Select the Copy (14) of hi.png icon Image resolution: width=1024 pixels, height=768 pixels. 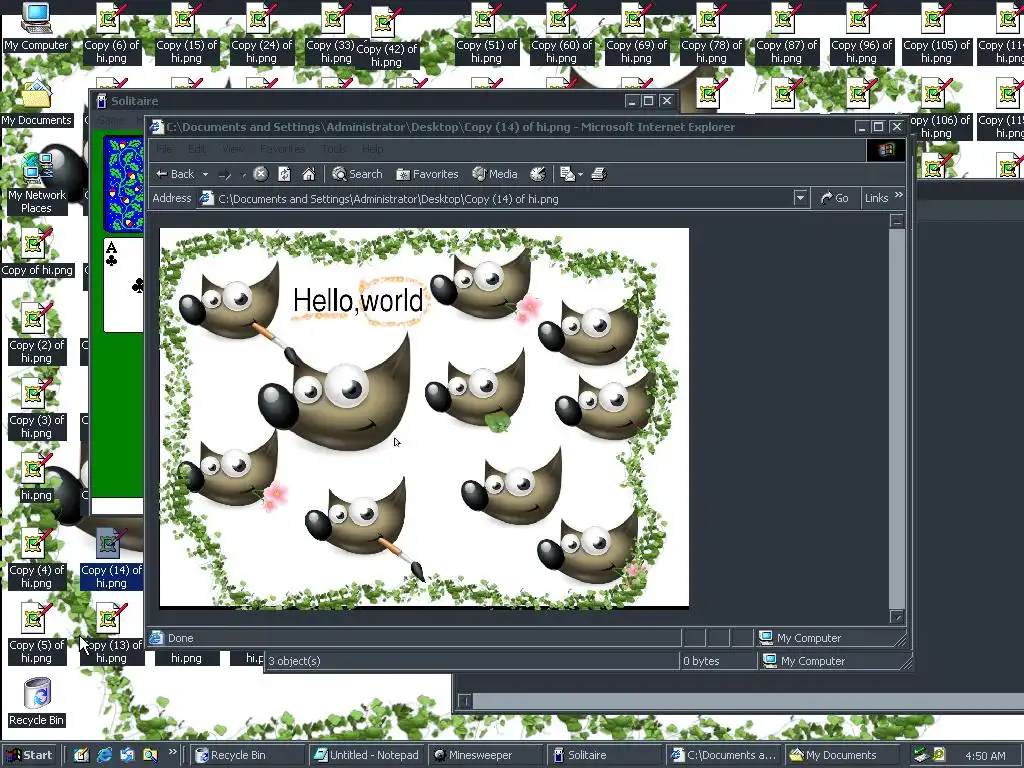(112, 559)
